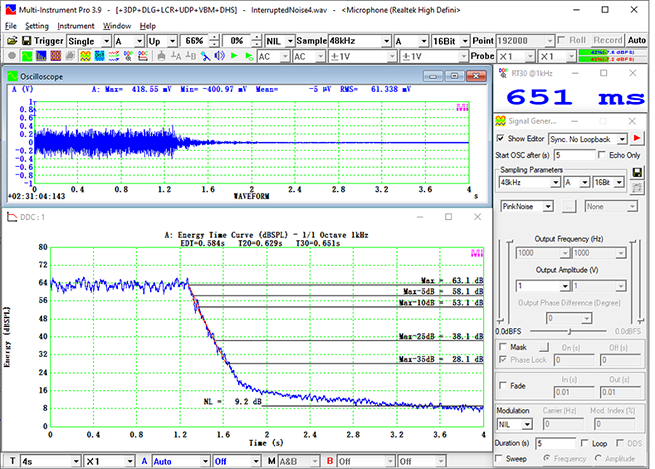Enable the Echo Only checkbox
The image size is (655, 469).
601,155
